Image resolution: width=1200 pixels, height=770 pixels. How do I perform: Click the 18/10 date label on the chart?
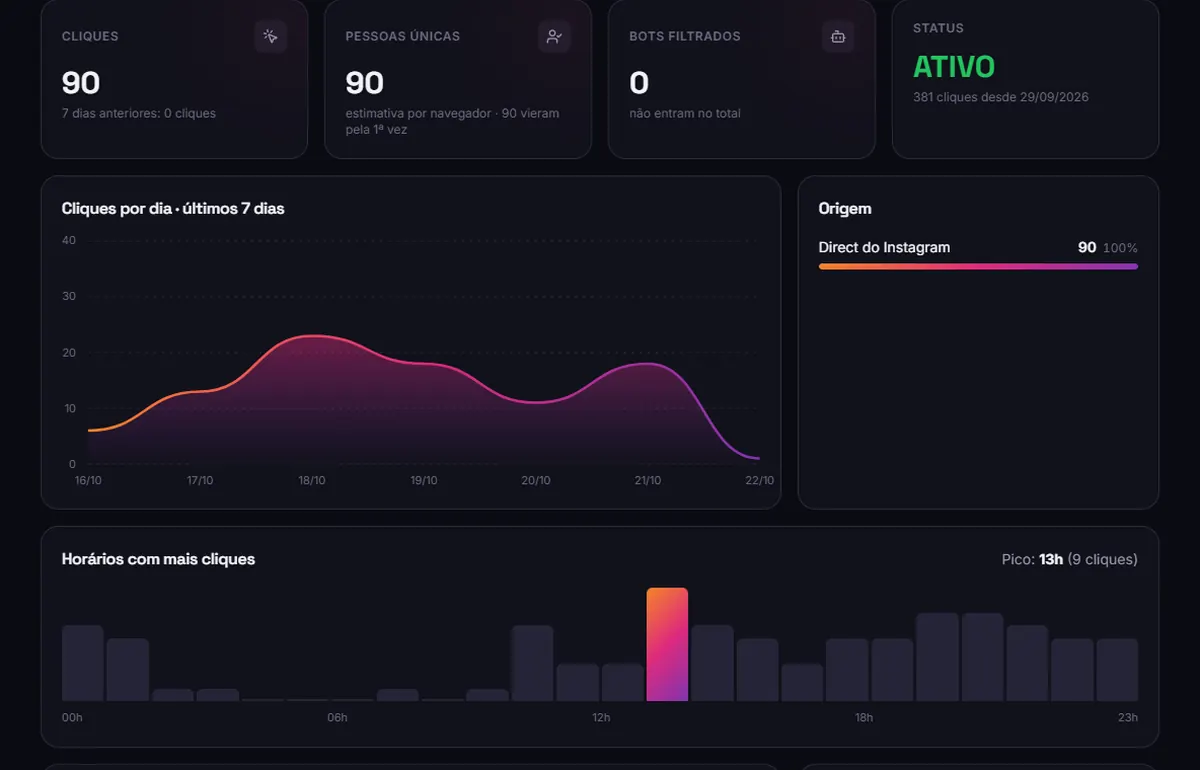(312, 480)
